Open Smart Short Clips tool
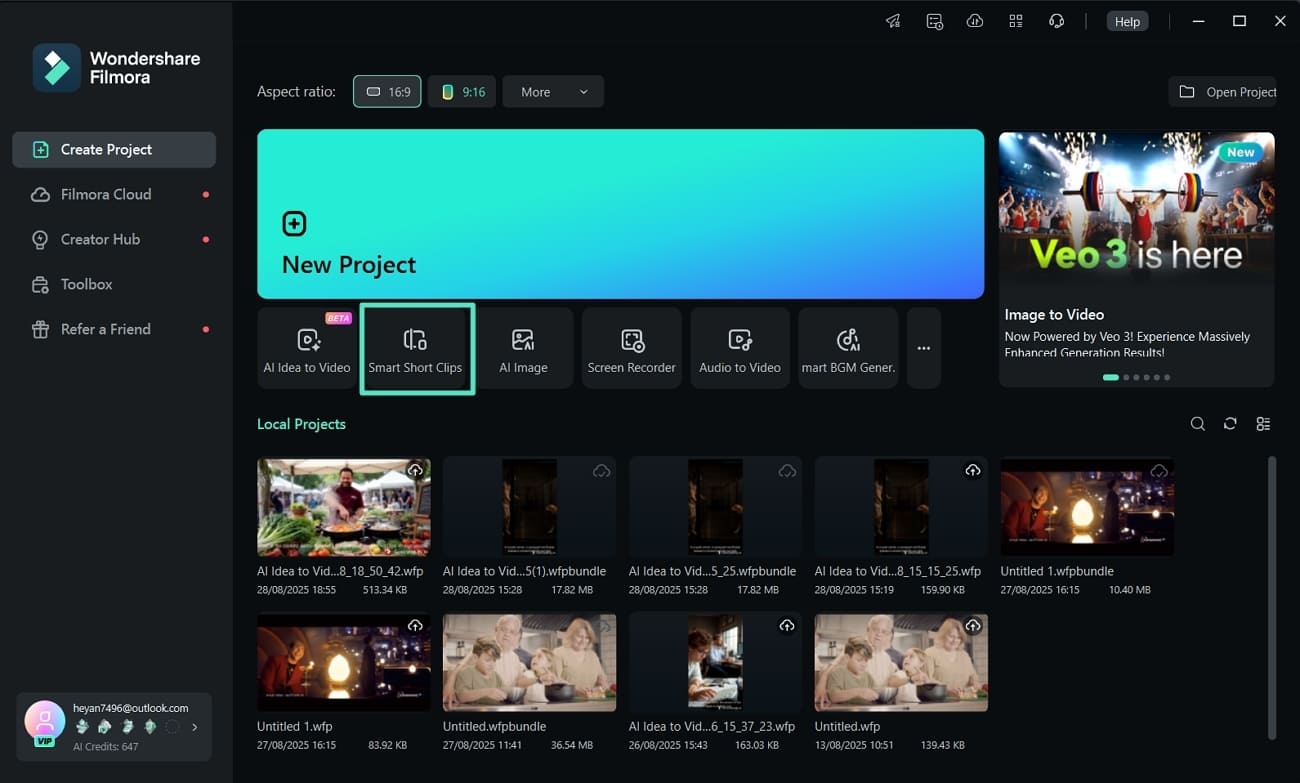This screenshot has height=783, width=1300. [415, 348]
